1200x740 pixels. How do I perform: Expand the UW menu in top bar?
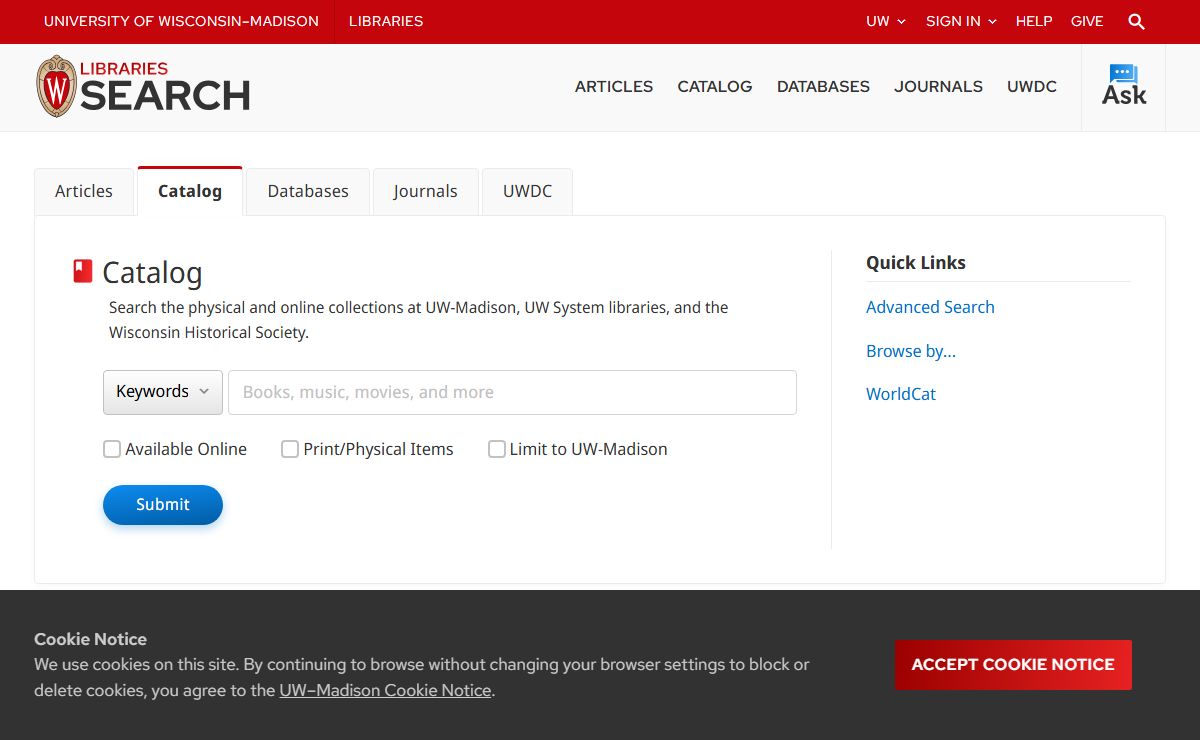(885, 21)
